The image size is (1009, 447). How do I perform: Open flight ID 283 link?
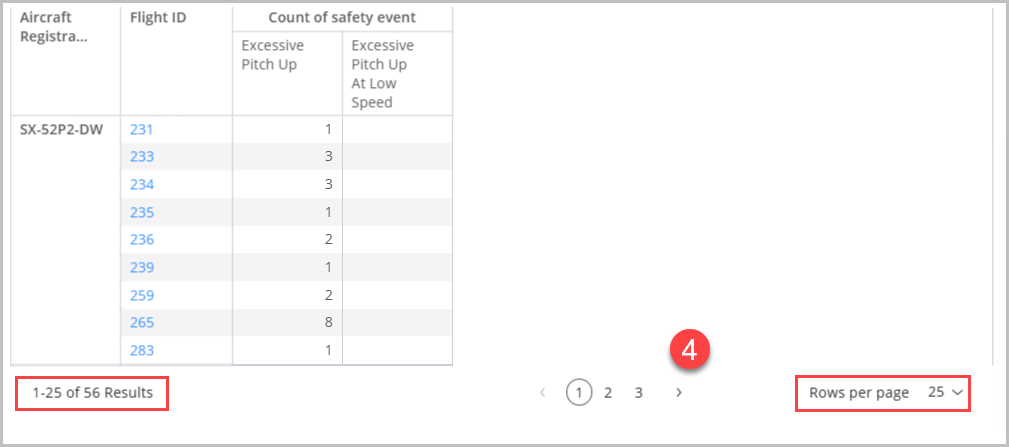click(x=142, y=351)
